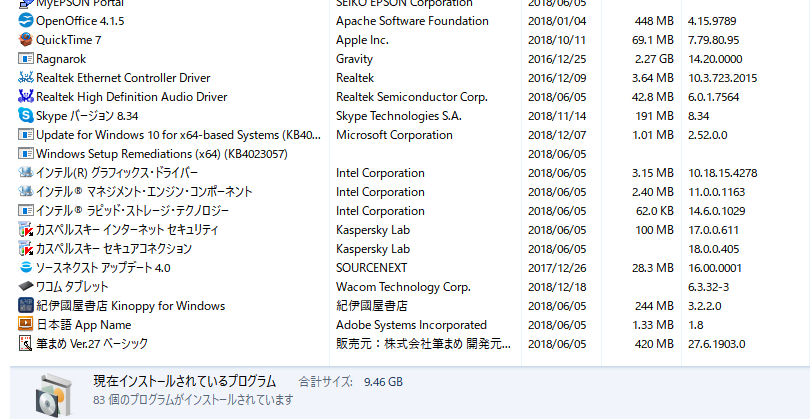Click publisher Realtek Semiconductor Corp.
Viewport: 810px width, 419px height.
(412, 97)
